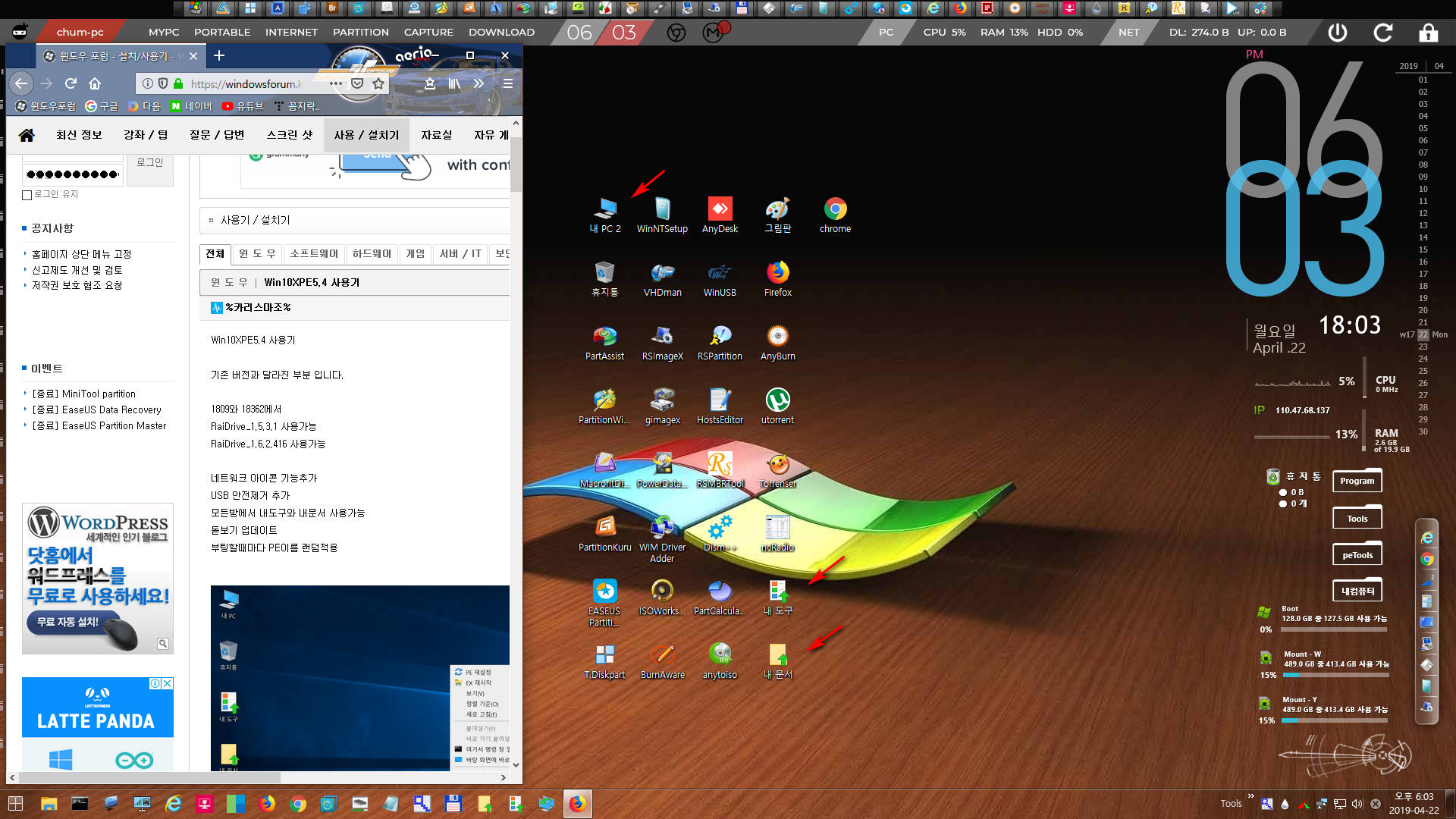Launch PartAssist desktop icon
Image resolution: width=1456 pixels, height=819 pixels.
[x=604, y=342]
